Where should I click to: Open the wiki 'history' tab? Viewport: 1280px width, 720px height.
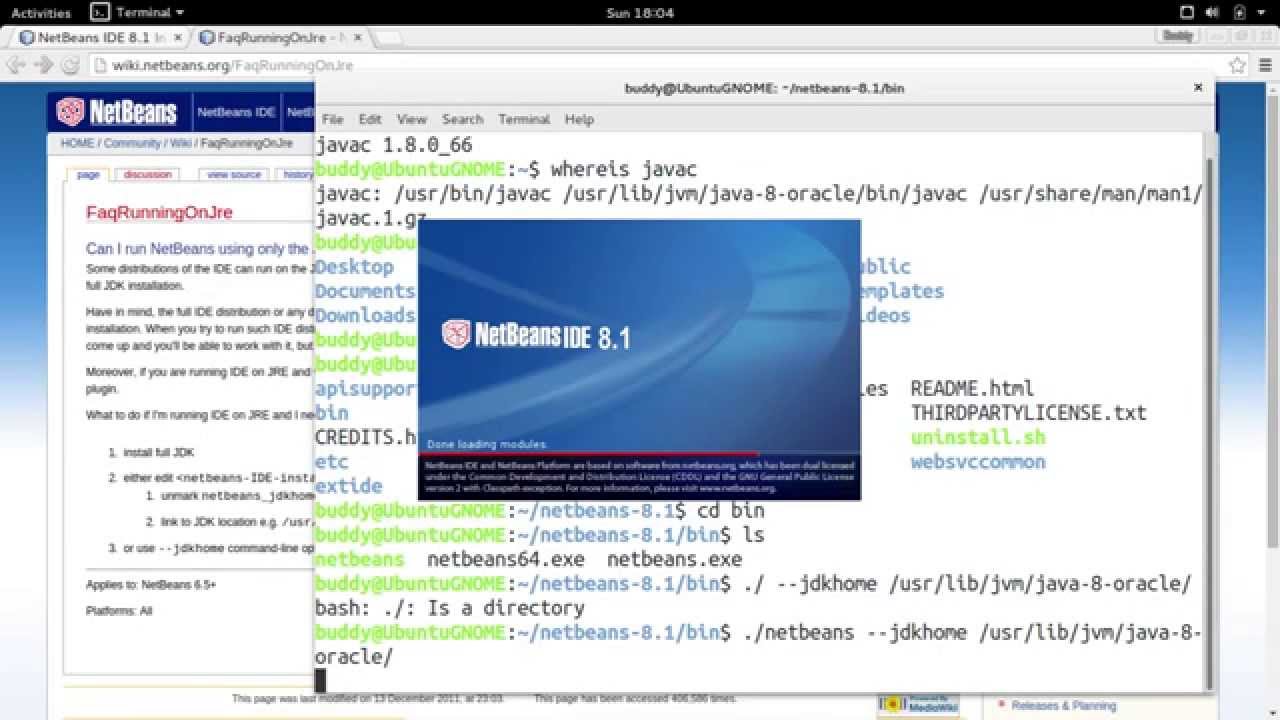pyautogui.click(x=296, y=175)
